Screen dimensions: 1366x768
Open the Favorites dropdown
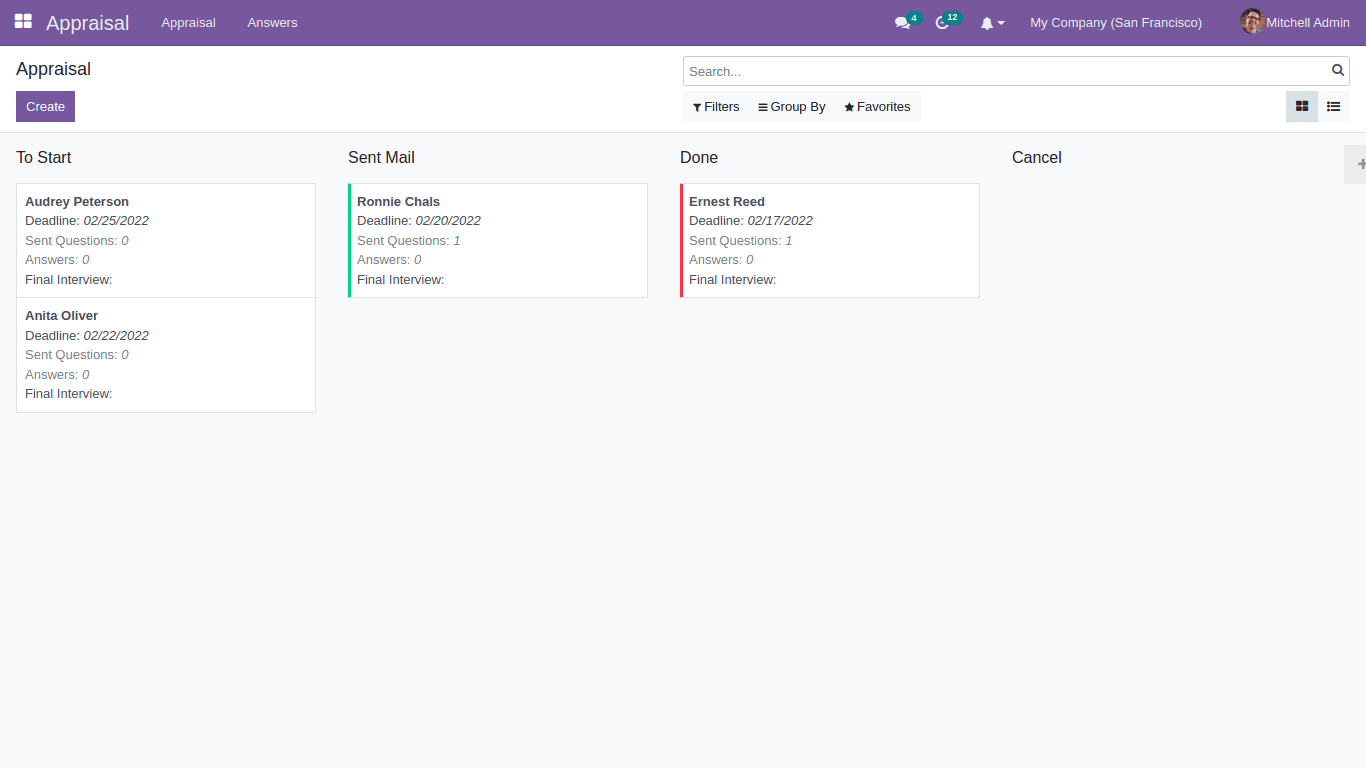point(876,106)
